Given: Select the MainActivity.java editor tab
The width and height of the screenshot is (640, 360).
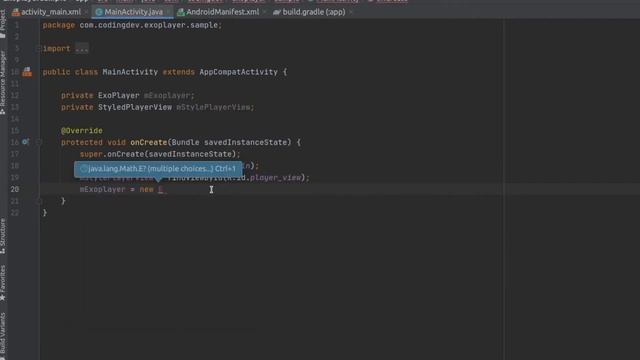Looking at the screenshot, I should pos(133,12).
